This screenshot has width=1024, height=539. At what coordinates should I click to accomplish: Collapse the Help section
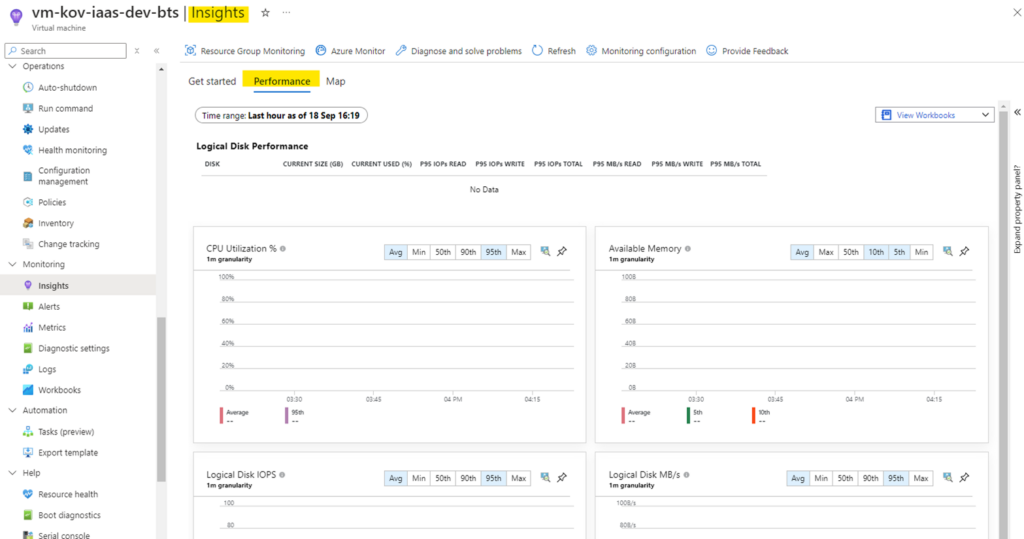(x=12, y=473)
